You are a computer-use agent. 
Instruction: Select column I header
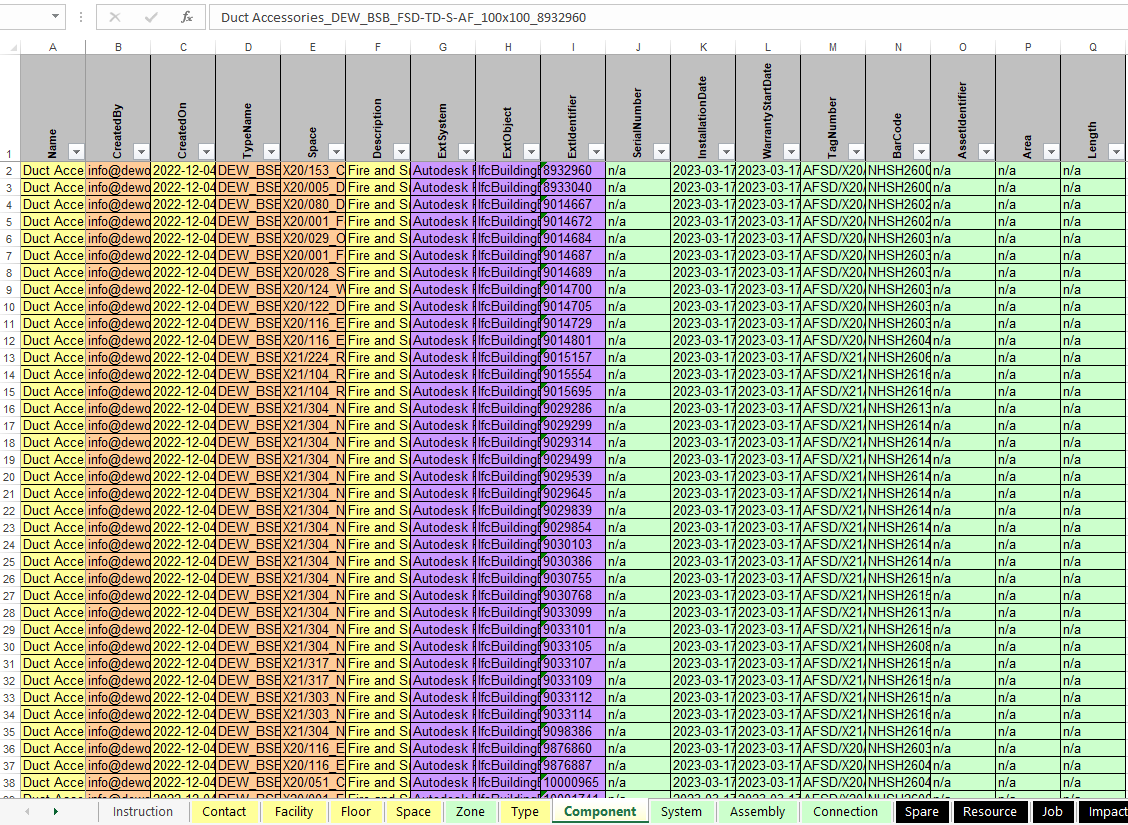[x=573, y=47]
